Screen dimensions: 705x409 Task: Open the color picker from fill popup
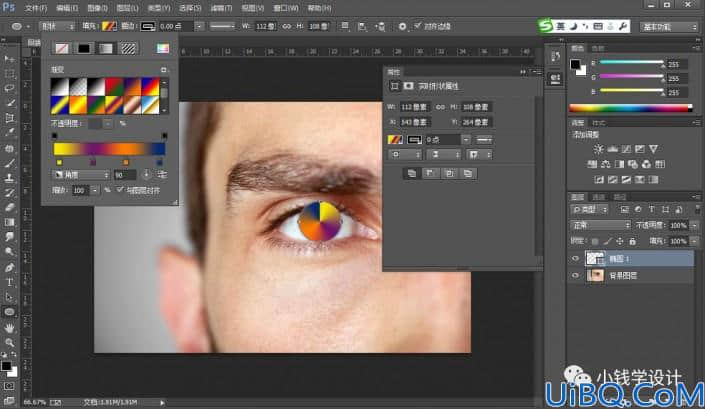click(163, 49)
